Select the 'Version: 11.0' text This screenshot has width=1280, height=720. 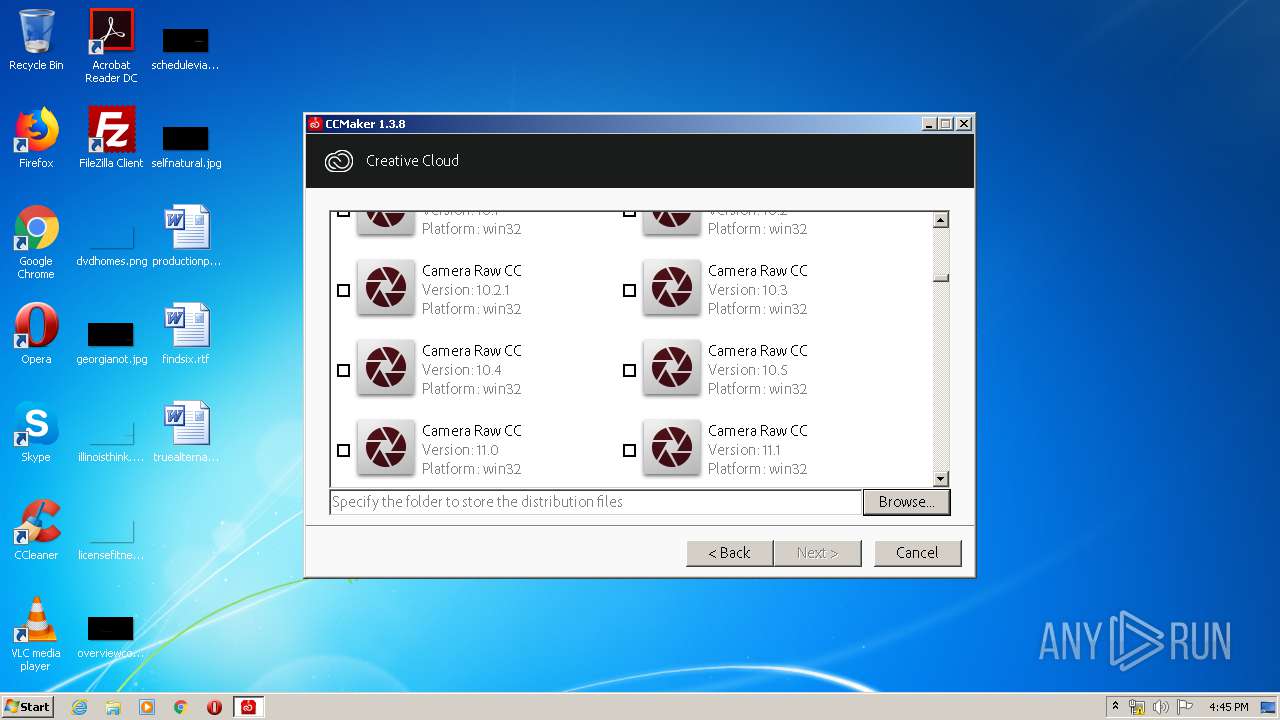(460, 450)
